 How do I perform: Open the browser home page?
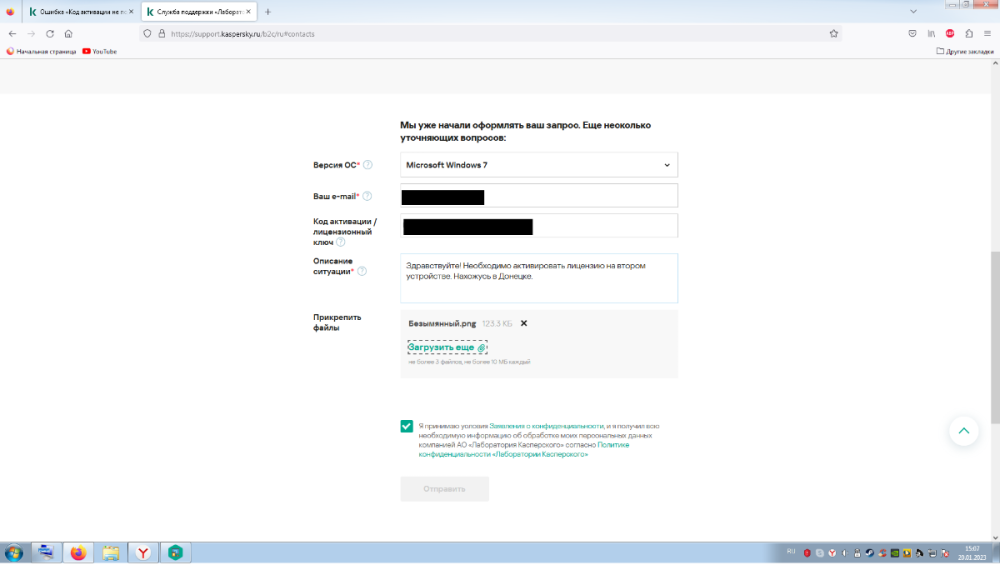68,34
